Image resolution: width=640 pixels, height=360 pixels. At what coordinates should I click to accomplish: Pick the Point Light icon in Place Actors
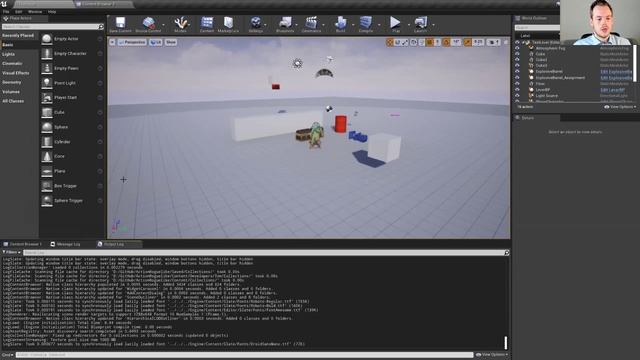pos(47,83)
